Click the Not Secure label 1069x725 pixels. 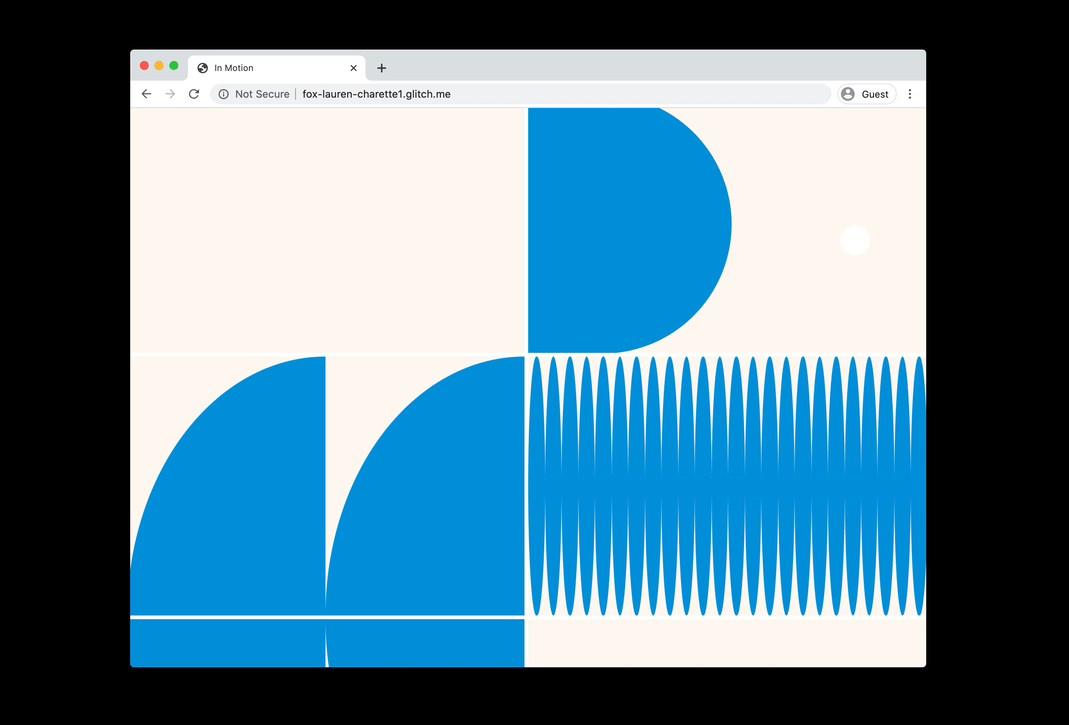coord(262,94)
